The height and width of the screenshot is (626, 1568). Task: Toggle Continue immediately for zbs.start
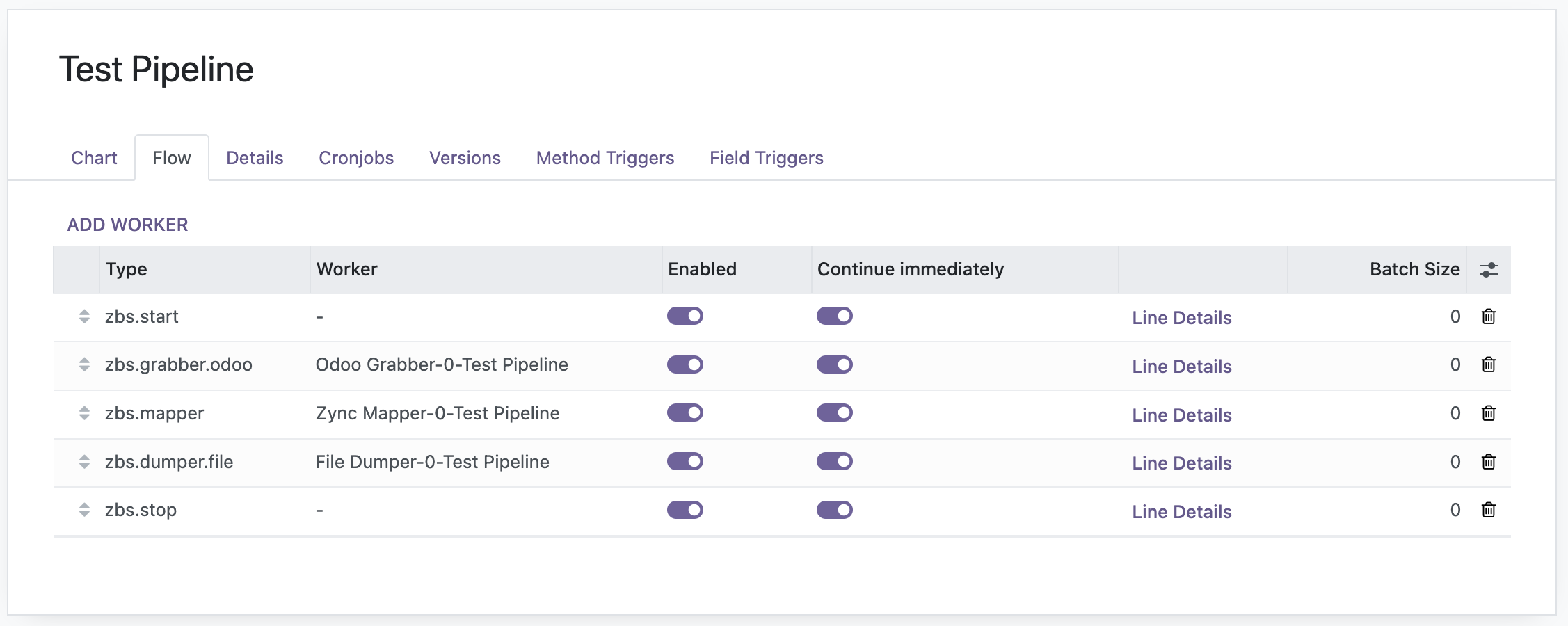(835, 316)
